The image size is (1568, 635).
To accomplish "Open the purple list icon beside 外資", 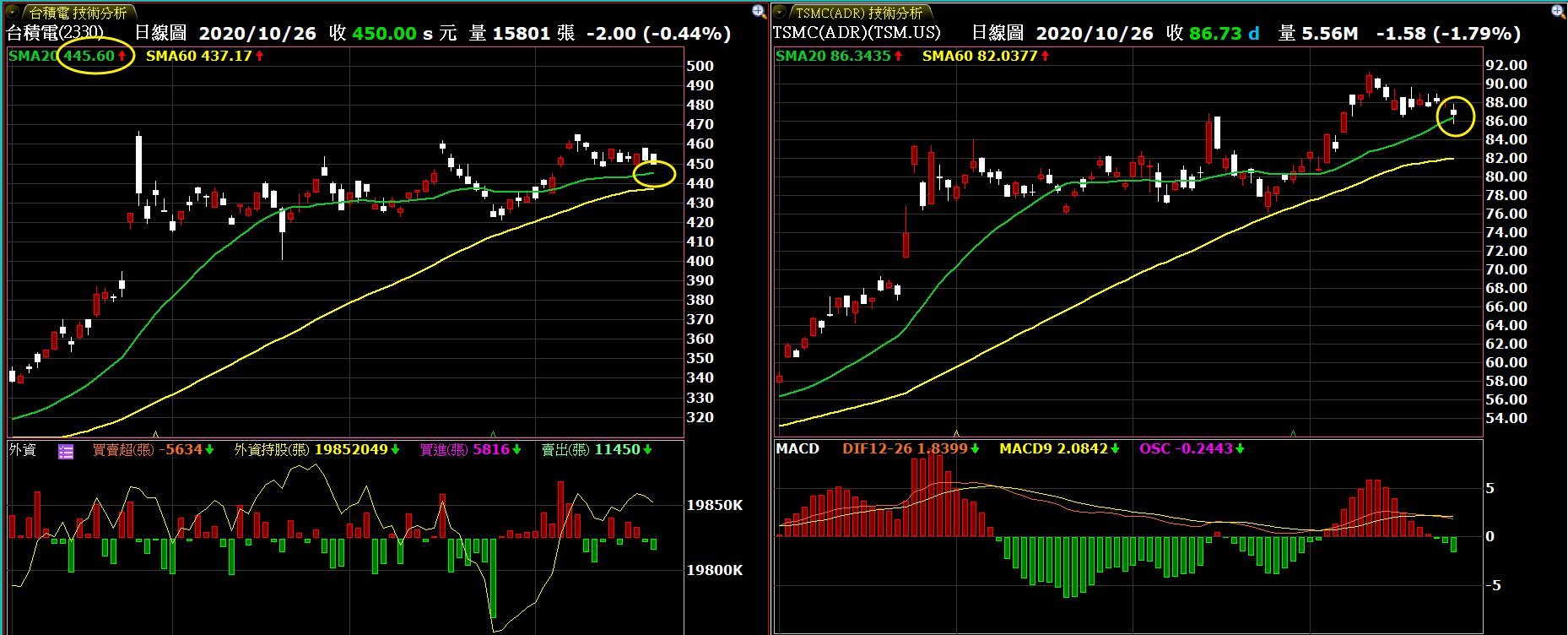I will [x=66, y=451].
